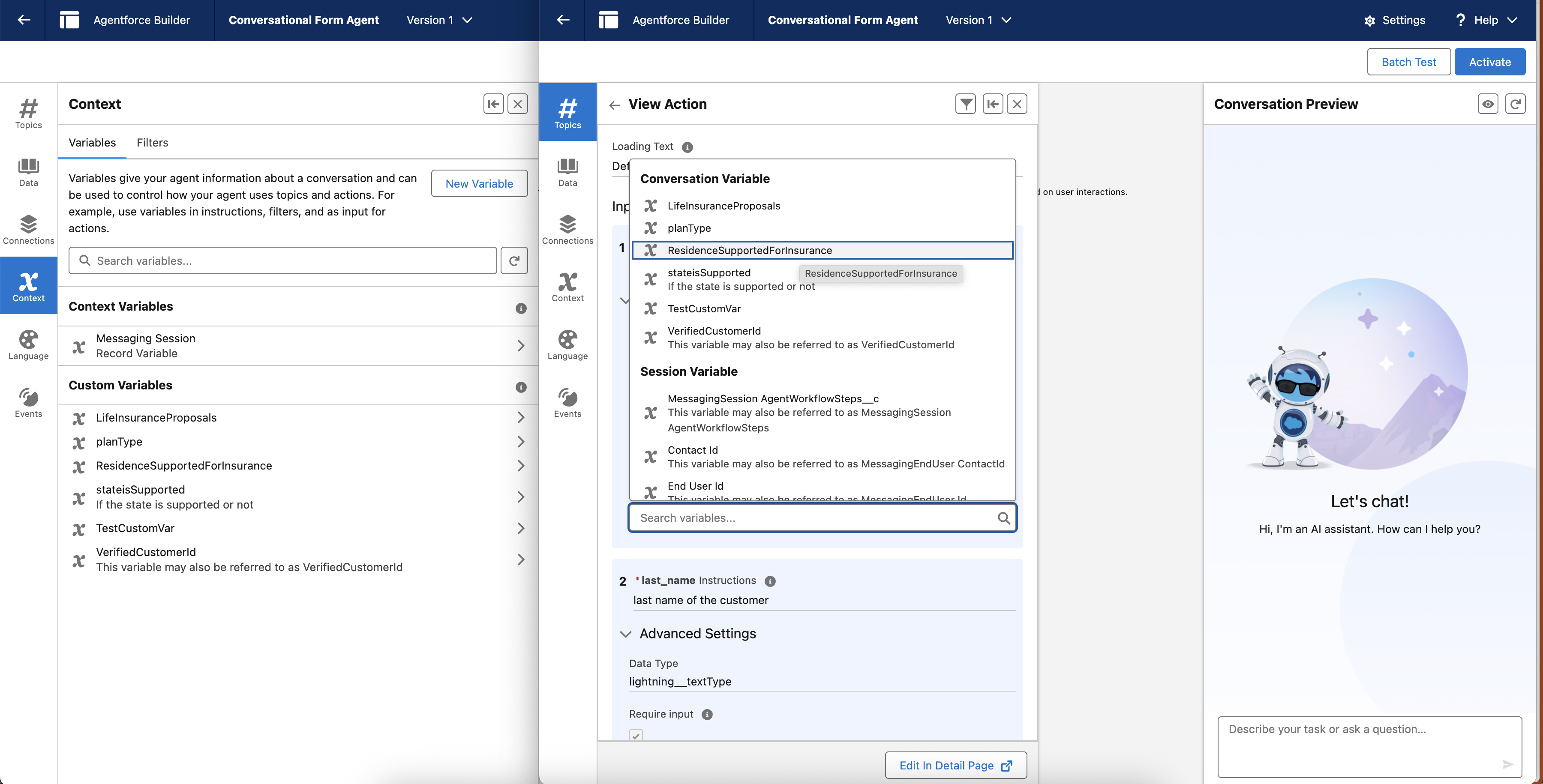Open the Events sidebar icon in left panel
The image size is (1543, 784).
28,402
